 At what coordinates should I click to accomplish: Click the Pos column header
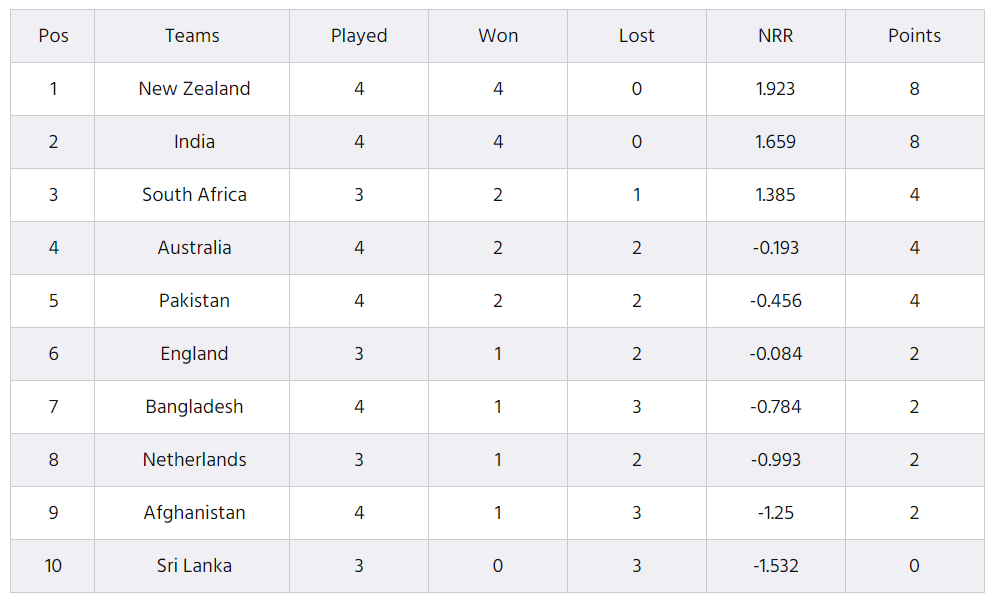click(53, 35)
